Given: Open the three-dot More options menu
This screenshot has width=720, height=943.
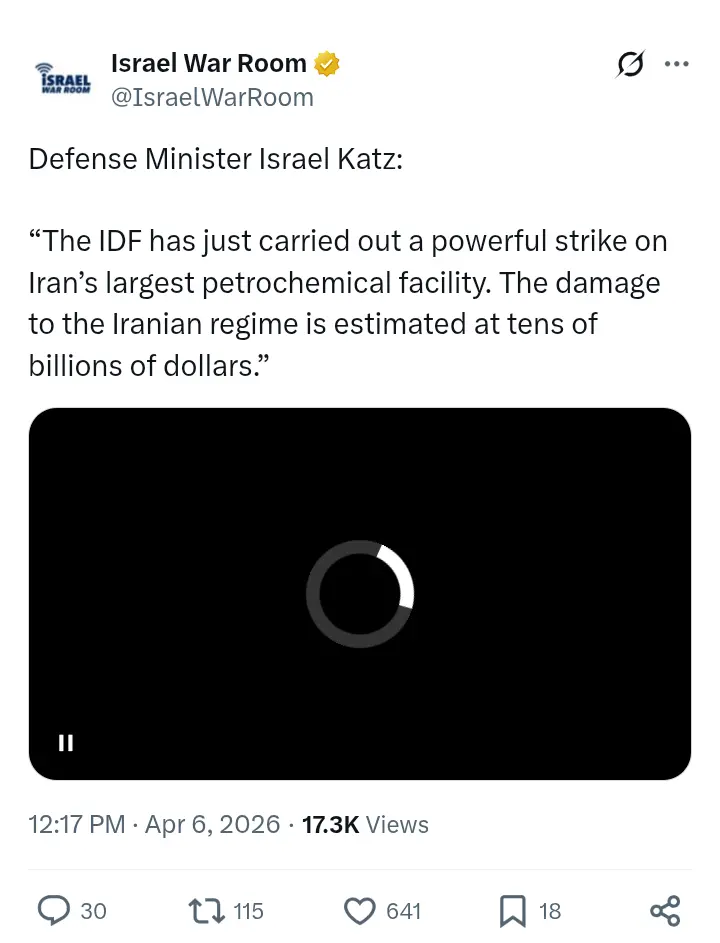Looking at the screenshot, I should tap(677, 64).
